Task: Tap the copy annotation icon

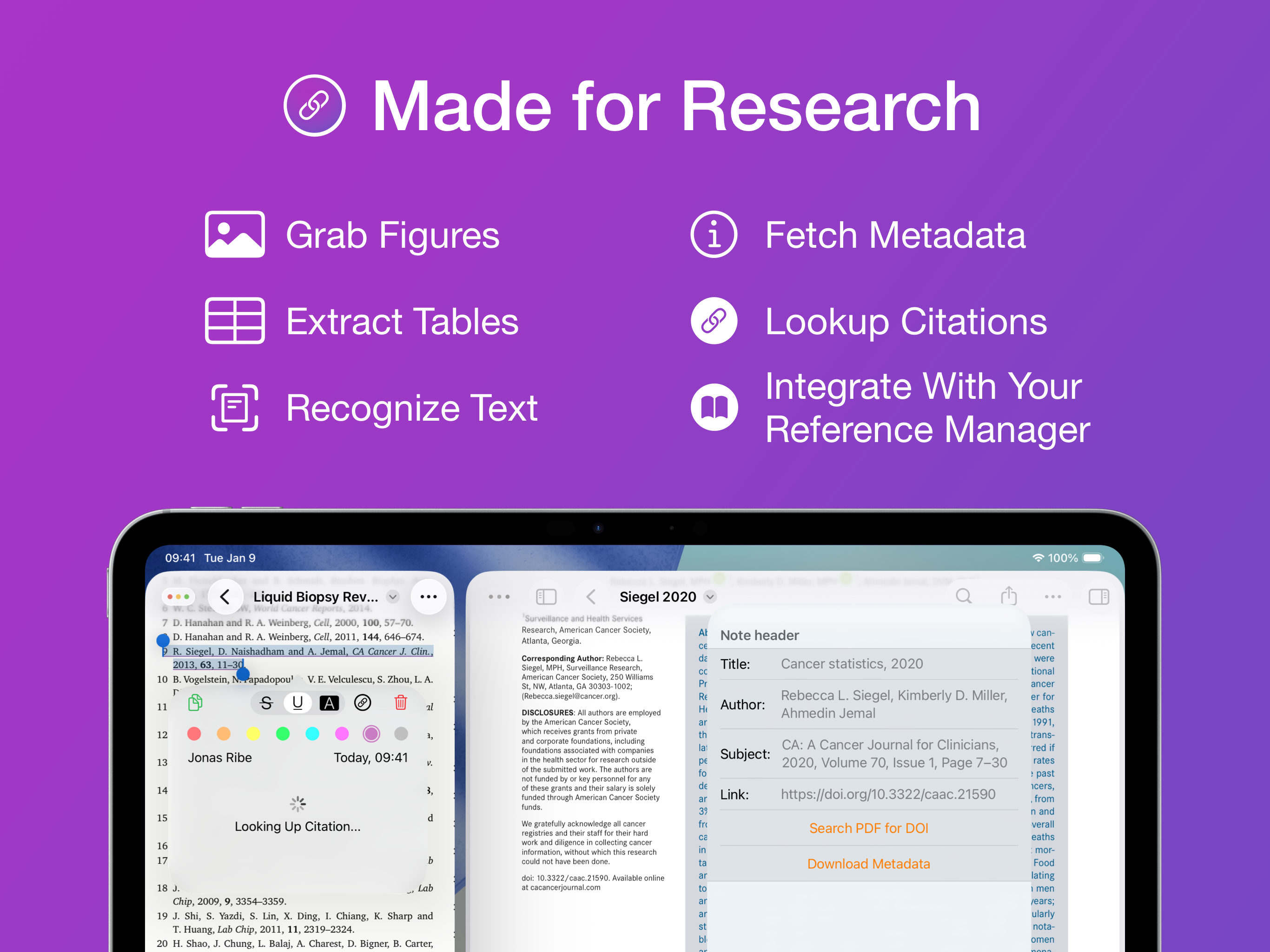Action: click(x=195, y=703)
